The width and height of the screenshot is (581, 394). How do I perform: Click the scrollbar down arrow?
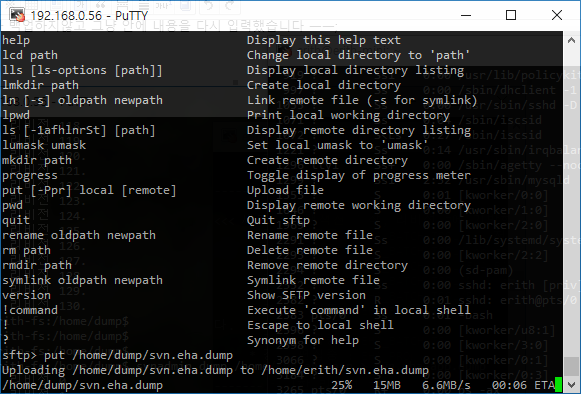pos(571,384)
